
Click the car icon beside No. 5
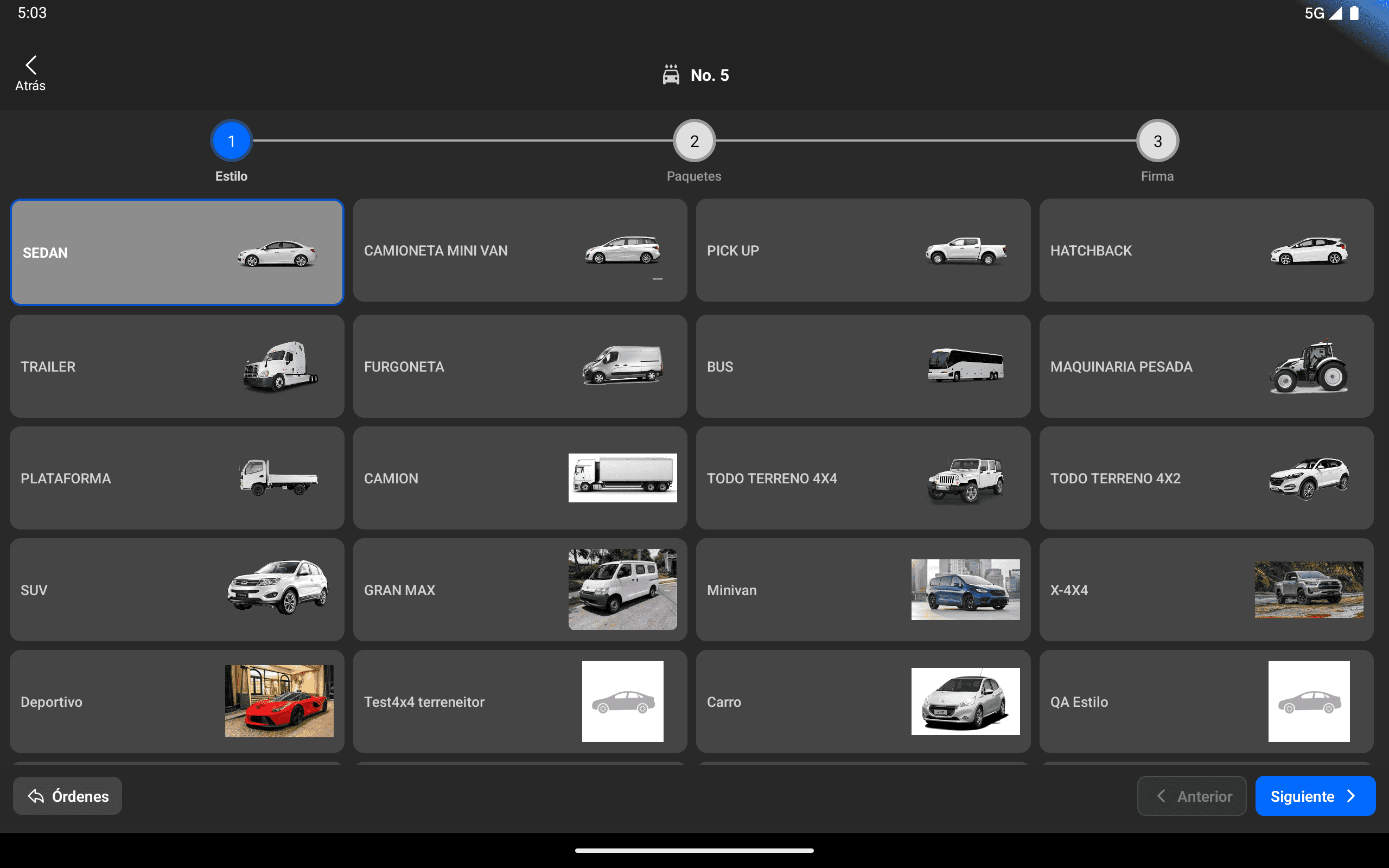click(x=671, y=75)
